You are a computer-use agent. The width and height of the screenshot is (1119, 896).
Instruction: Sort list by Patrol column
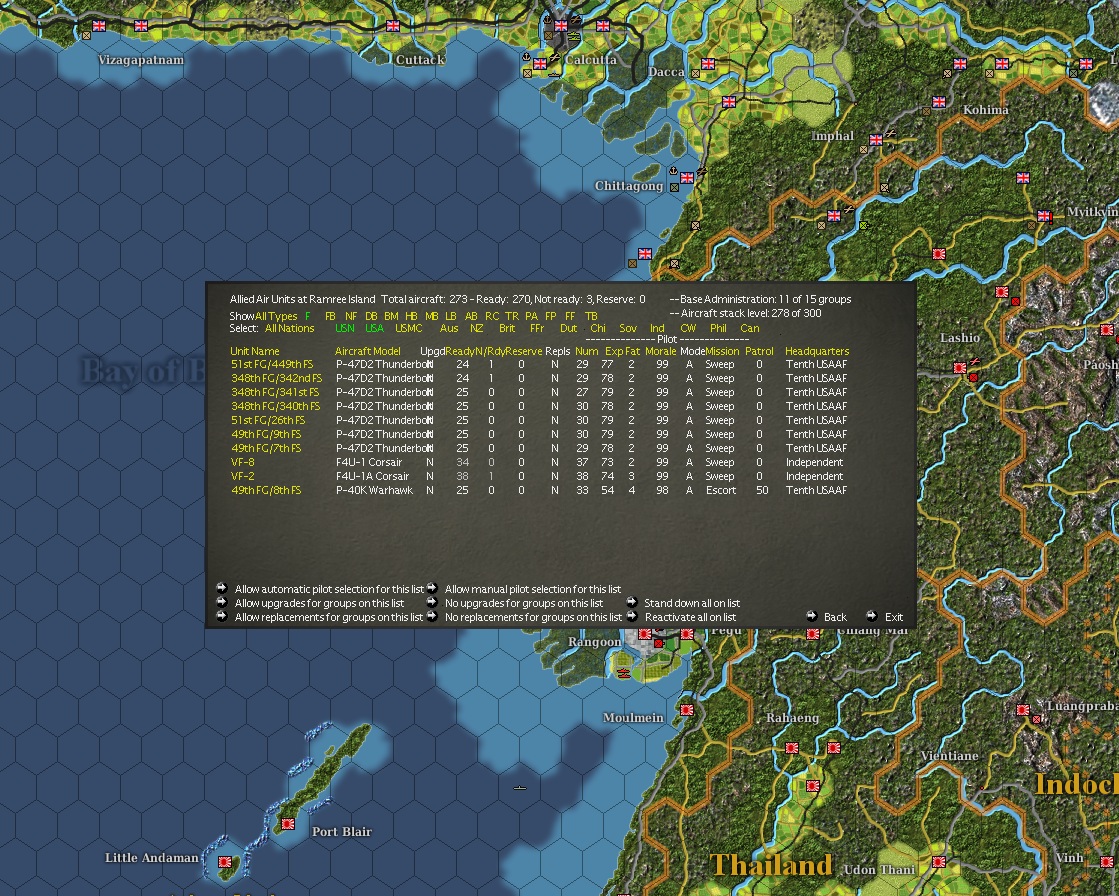coord(759,351)
